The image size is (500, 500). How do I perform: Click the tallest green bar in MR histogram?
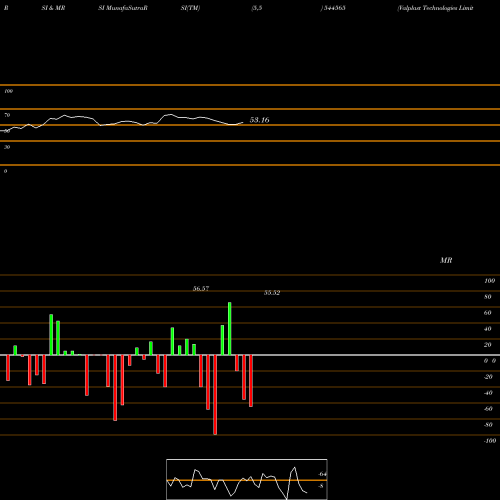pos(230,329)
